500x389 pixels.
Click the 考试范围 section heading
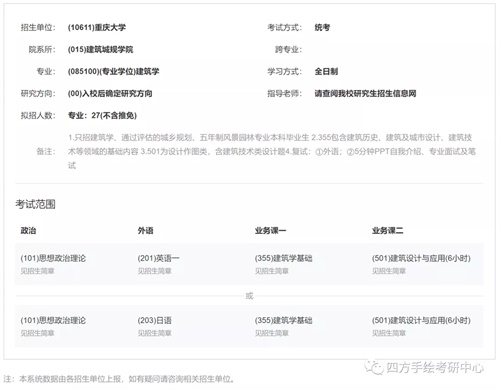point(35,204)
